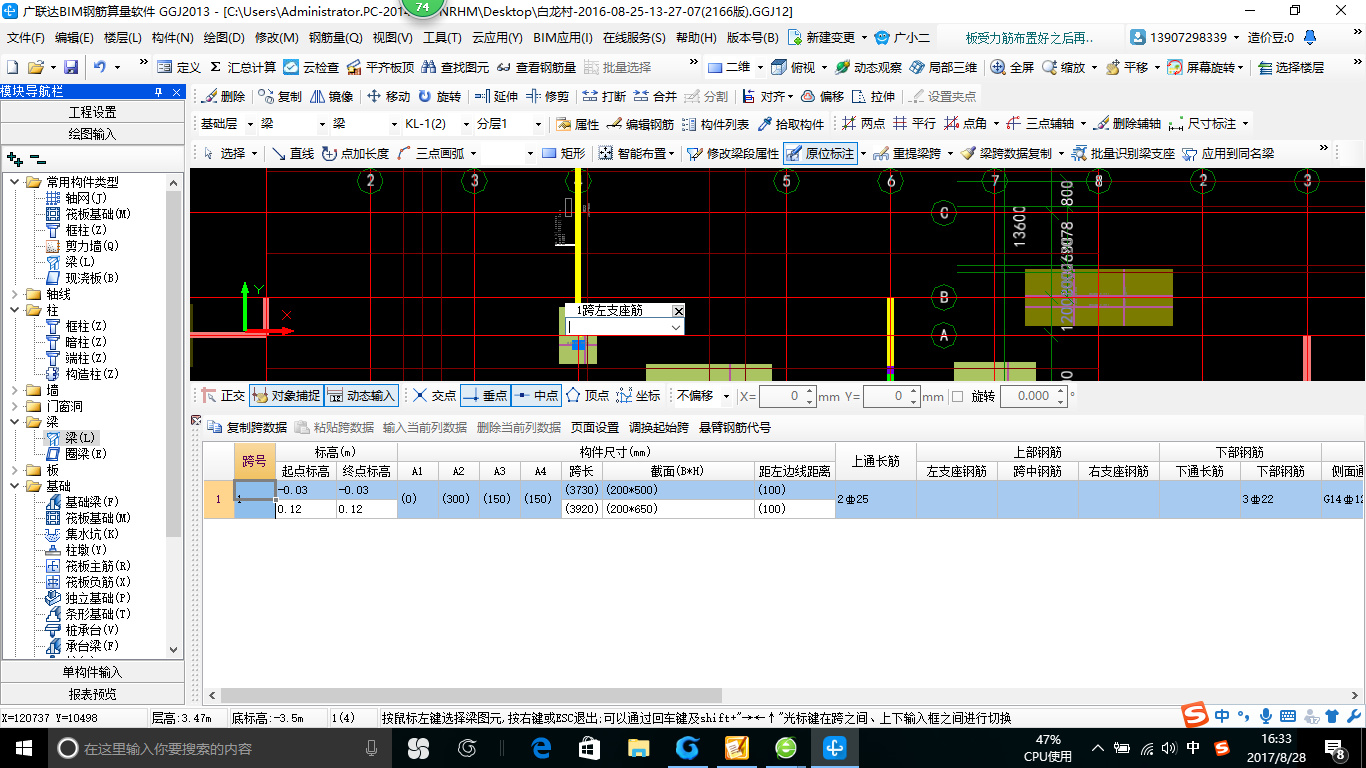The image size is (1366, 768).
Task: Select 合并 merge tool
Action: [655, 97]
